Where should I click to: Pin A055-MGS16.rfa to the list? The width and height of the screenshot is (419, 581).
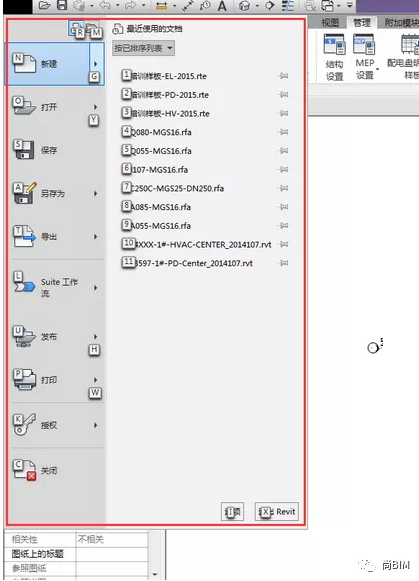coord(283,226)
